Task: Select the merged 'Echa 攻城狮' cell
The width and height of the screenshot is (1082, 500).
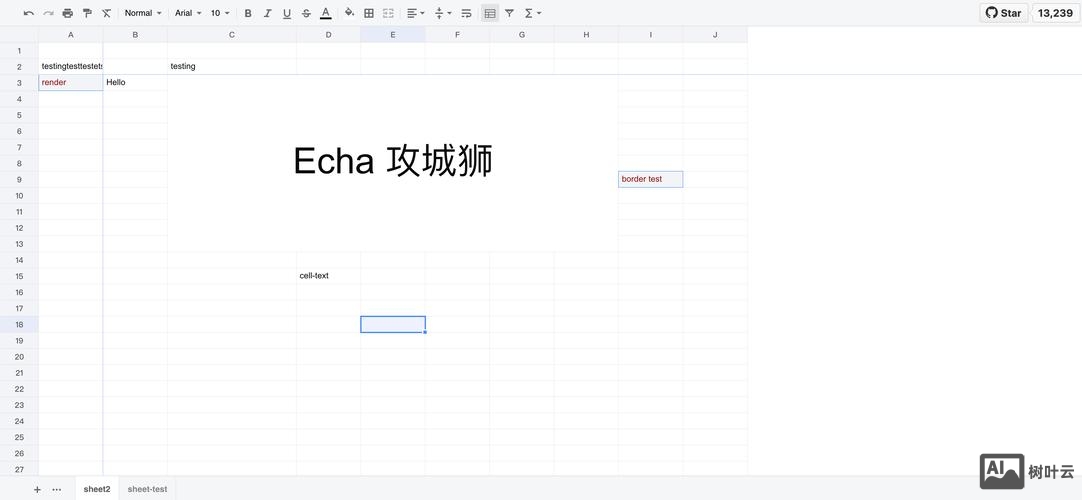Action: (393, 163)
